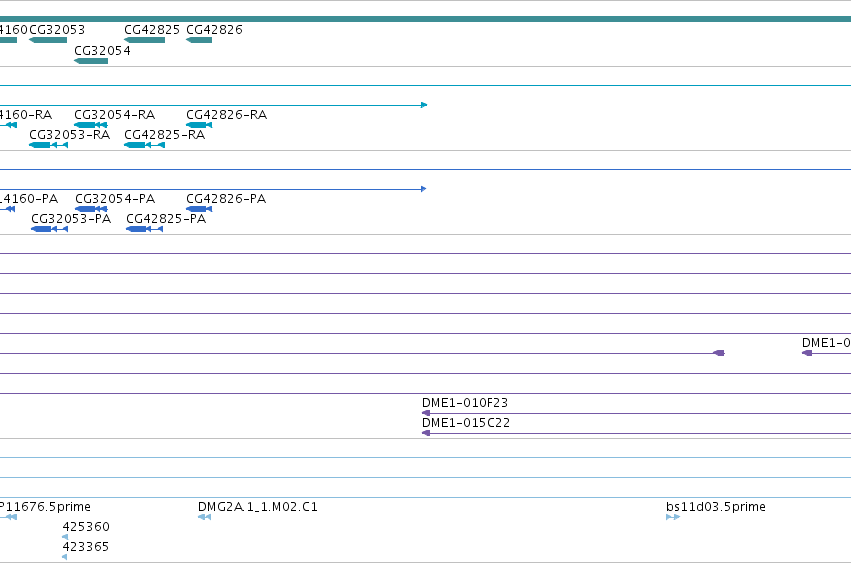Open protein CG32053-PA label
The image size is (851, 563).
tap(71, 219)
